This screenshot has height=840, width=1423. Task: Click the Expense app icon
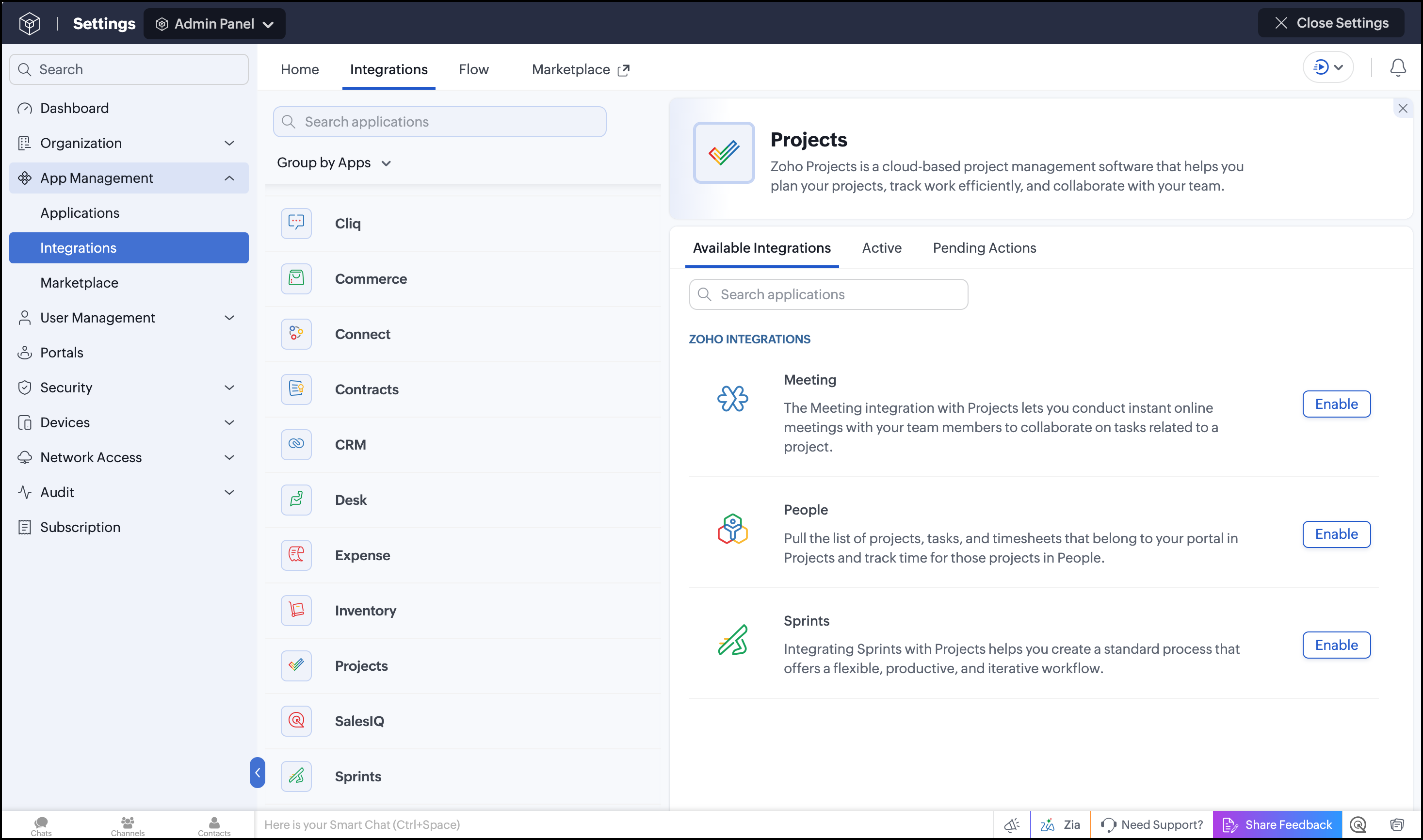pos(296,555)
